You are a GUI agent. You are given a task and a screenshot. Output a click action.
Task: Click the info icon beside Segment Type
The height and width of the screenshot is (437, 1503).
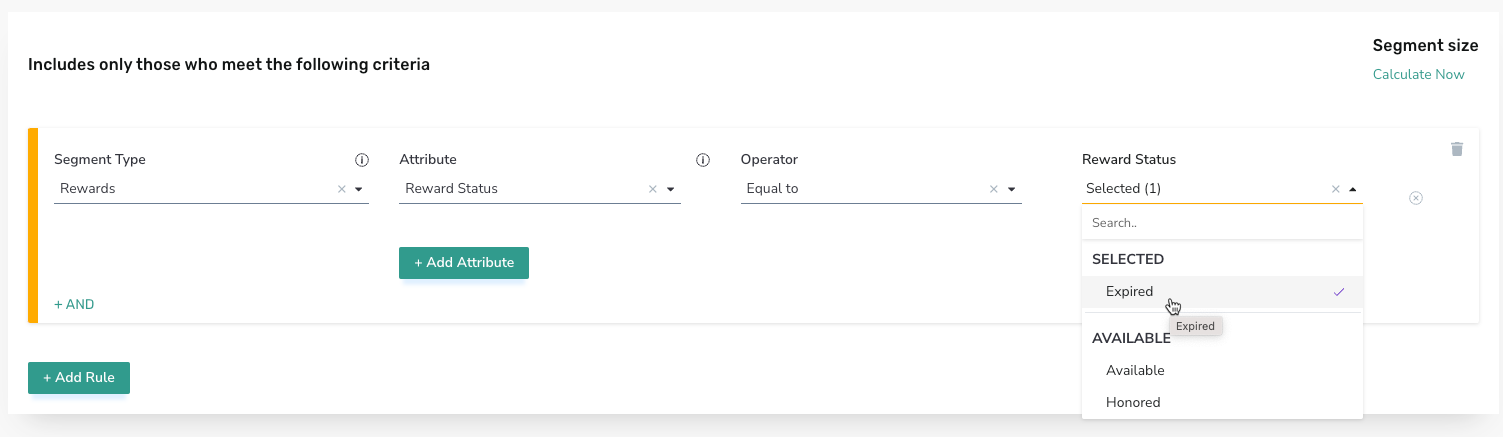tap(362, 160)
